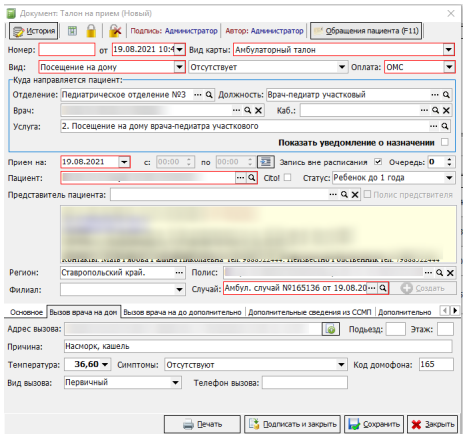The image size is (465, 434).
Task: Click the Сохранить button
Action: point(374,424)
